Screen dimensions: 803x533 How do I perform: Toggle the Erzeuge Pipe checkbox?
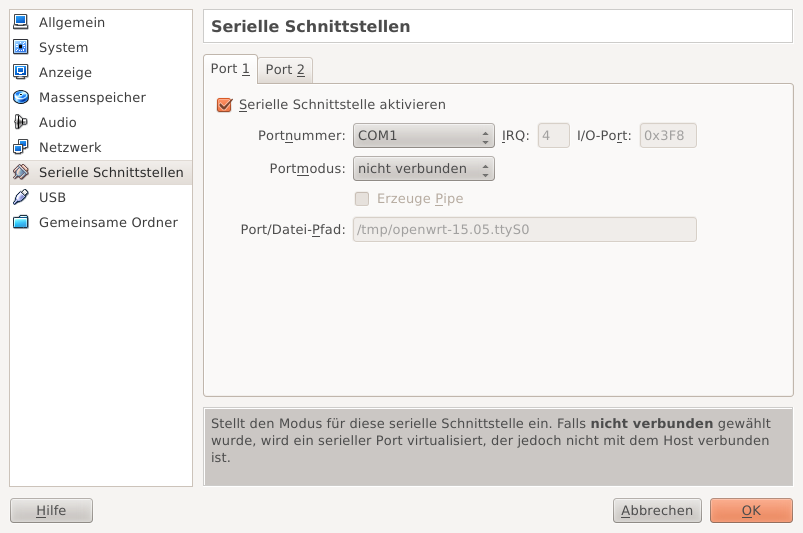tap(362, 199)
